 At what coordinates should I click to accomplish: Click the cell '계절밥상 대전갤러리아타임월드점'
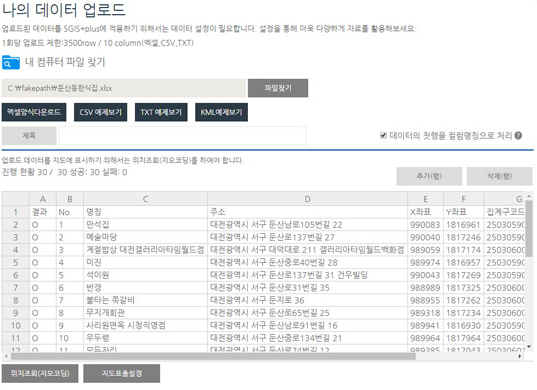click(145, 250)
